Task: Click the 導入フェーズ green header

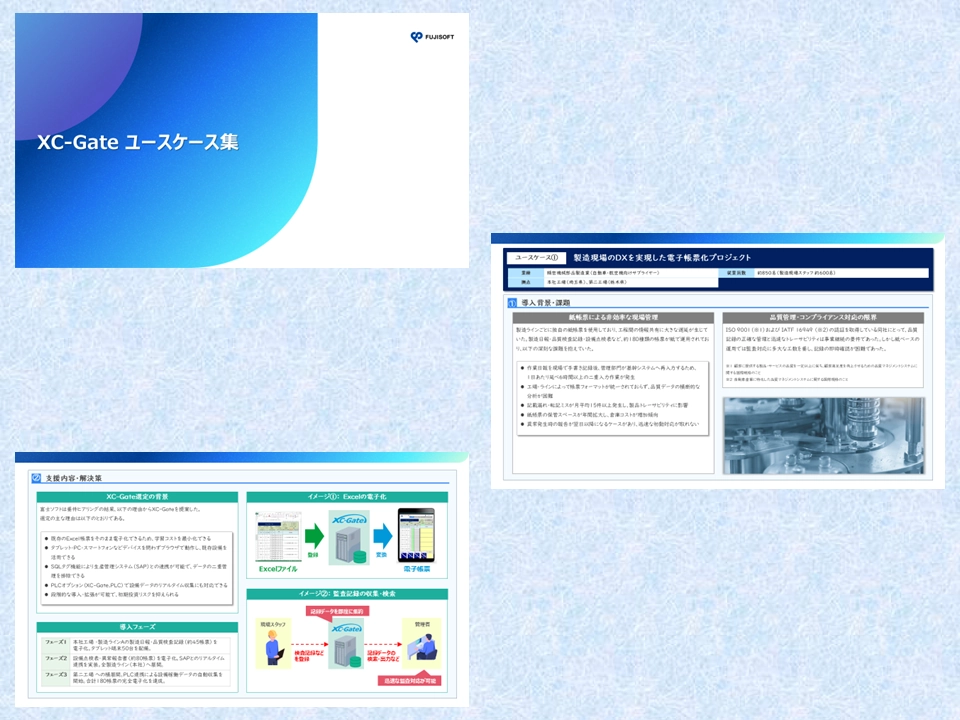Action: point(137,627)
